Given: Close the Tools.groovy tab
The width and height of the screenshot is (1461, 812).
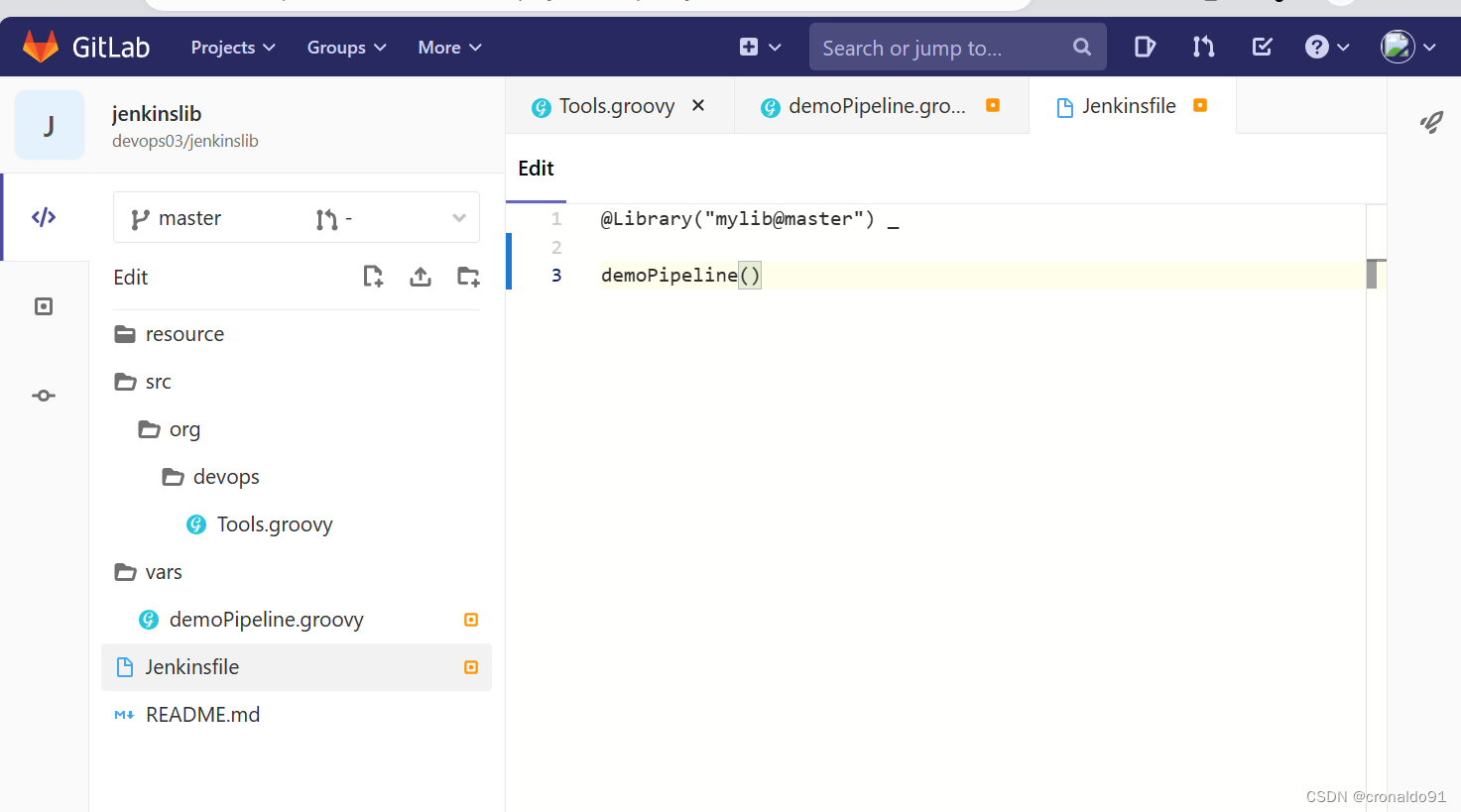Looking at the screenshot, I should coord(698,105).
